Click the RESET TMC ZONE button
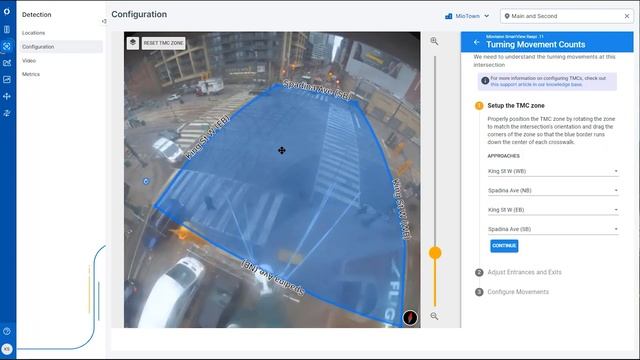Screen dimensions: 640x360 [163, 43]
